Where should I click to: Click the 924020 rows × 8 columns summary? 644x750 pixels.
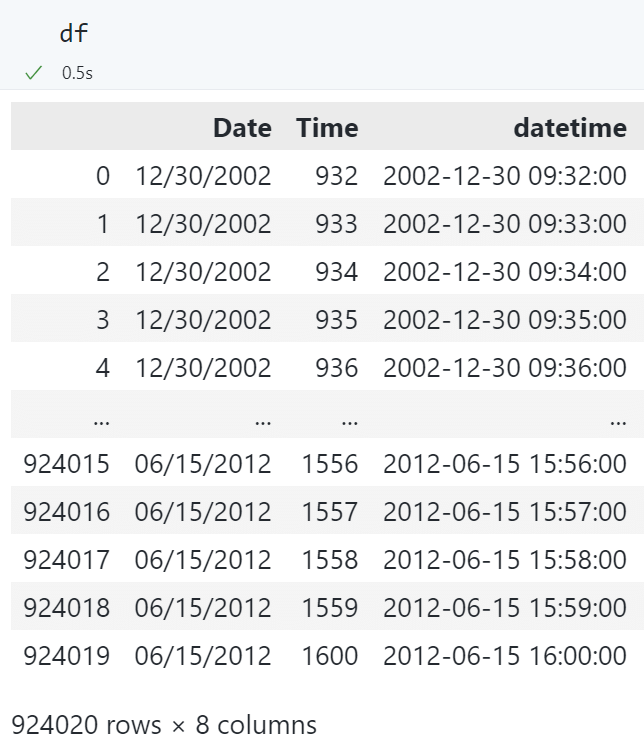pos(164,724)
